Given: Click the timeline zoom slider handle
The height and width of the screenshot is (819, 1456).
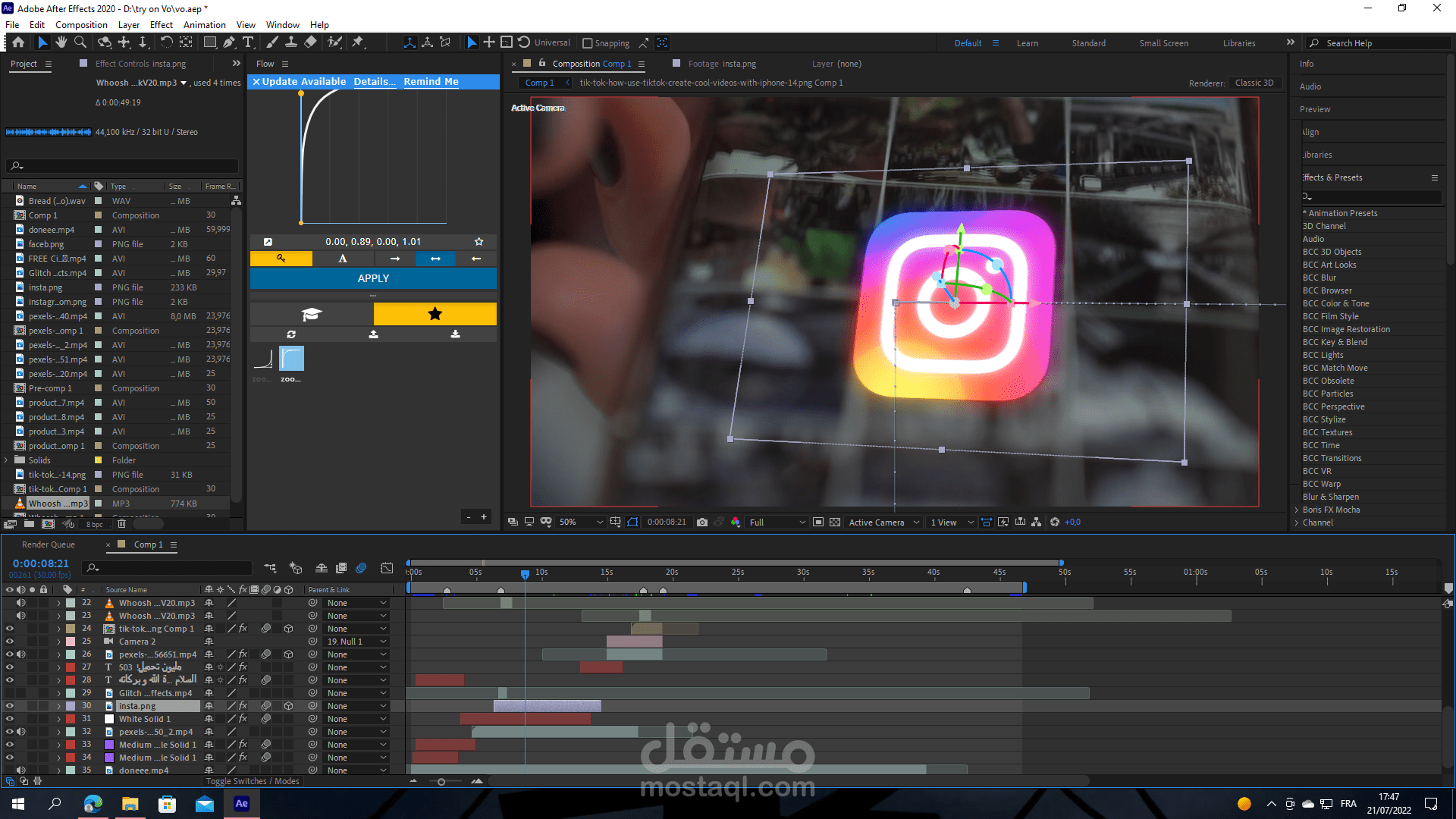Looking at the screenshot, I should coord(441,781).
